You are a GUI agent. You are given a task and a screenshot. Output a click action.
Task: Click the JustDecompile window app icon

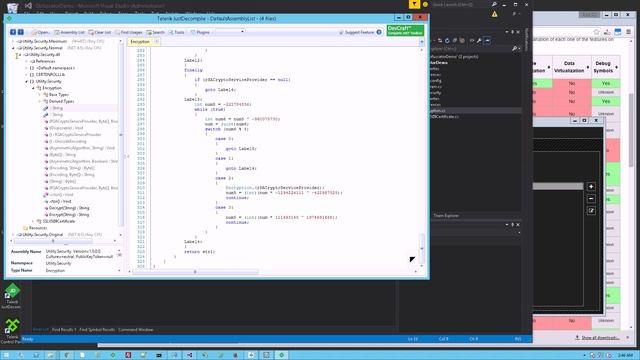point(9,18)
